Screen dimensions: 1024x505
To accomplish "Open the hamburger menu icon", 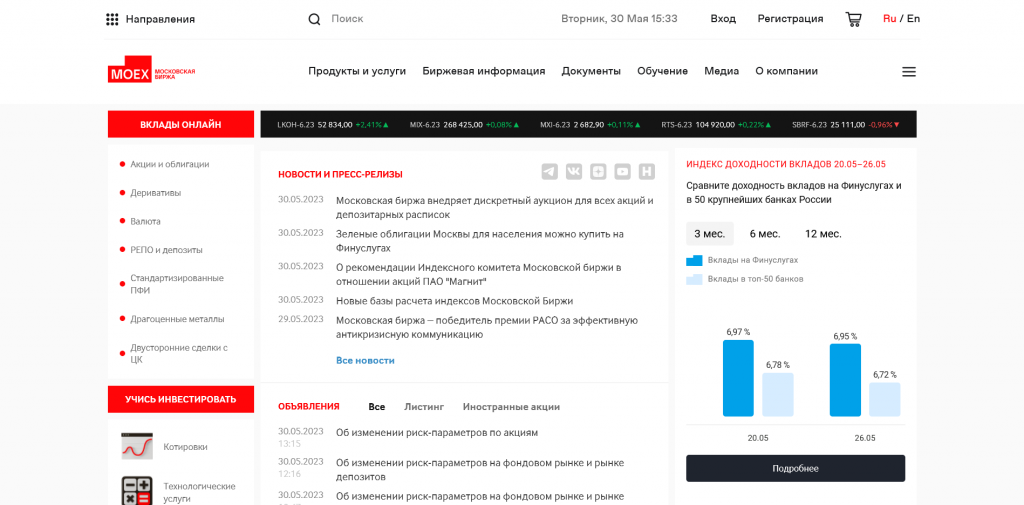I will (x=908, y=71).
